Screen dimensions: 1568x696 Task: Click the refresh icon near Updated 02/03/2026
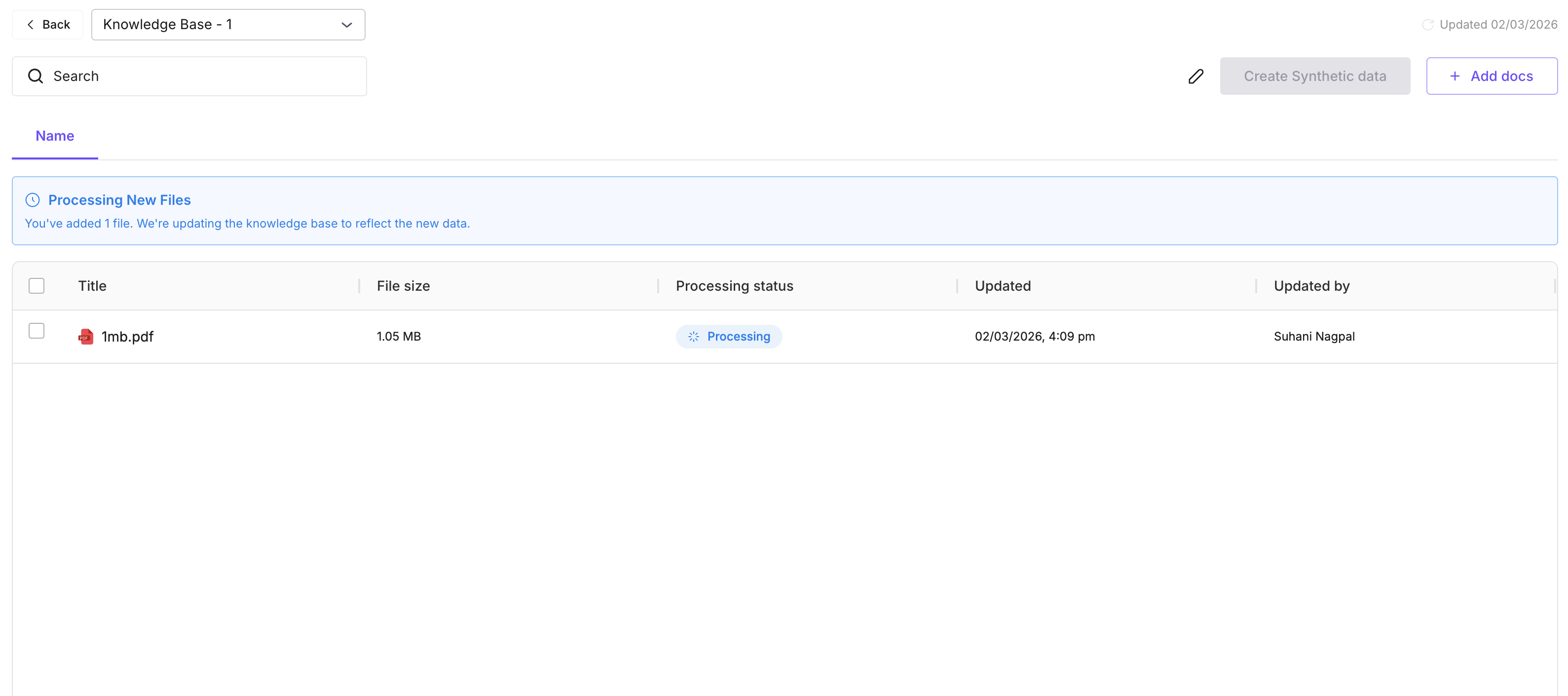[x=1429, y=24]
